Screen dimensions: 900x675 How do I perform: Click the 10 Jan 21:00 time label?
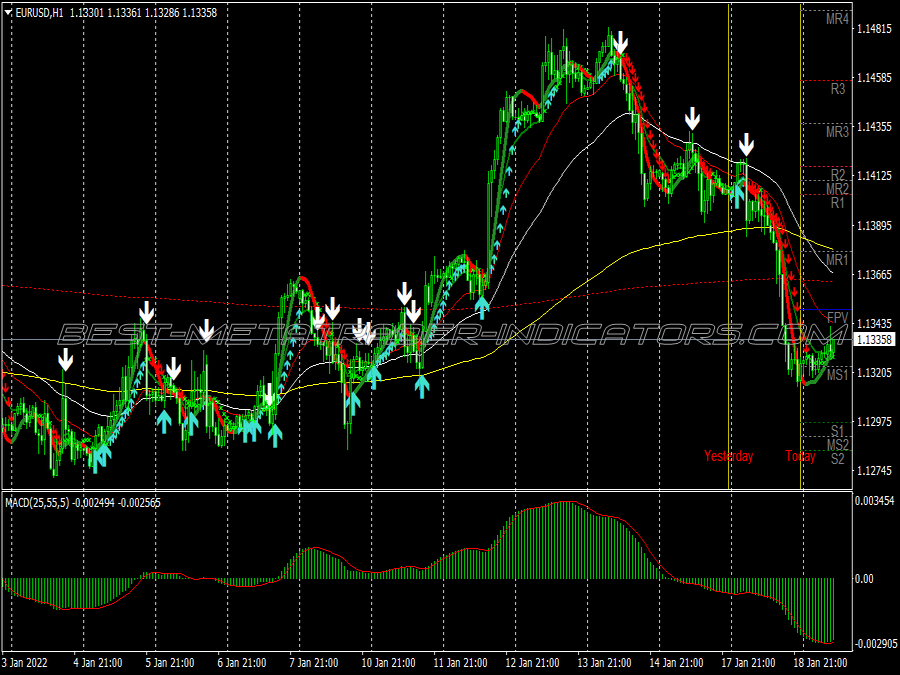(x=388, y=663)
